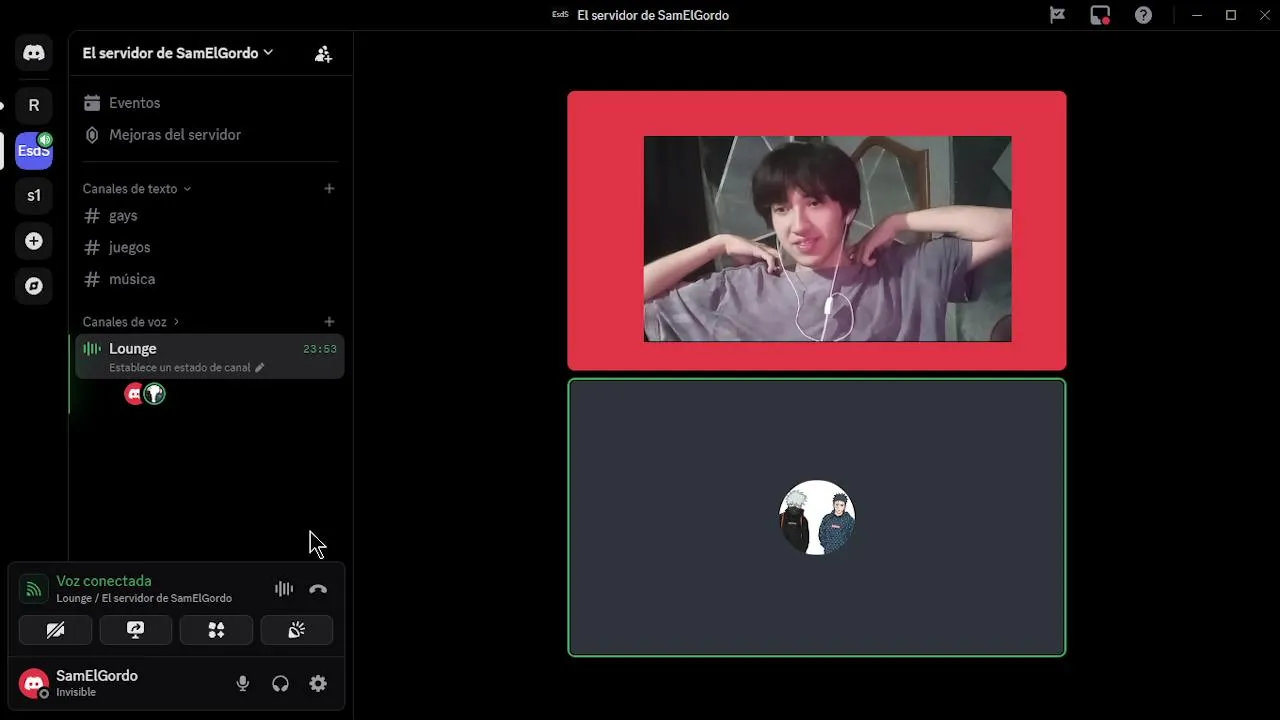Invite people to the server
This screenshot has width=1280, height=720.
click(323, 54)
